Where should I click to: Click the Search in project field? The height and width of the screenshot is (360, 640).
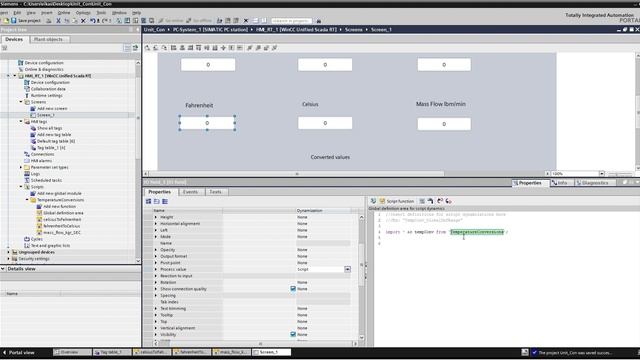click(x=291, y=20)
